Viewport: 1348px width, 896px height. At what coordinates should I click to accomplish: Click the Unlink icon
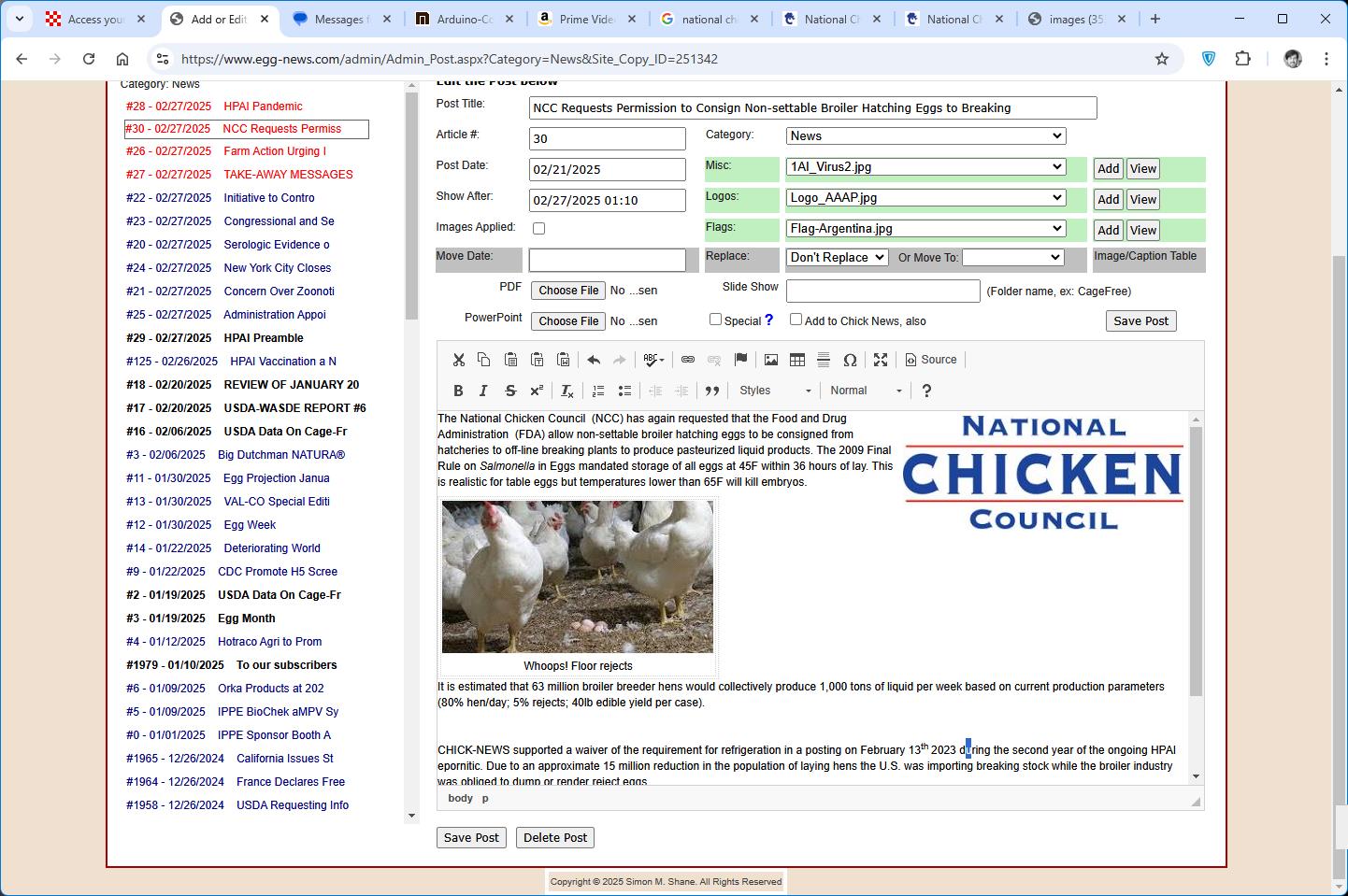[x=714, y=360]
